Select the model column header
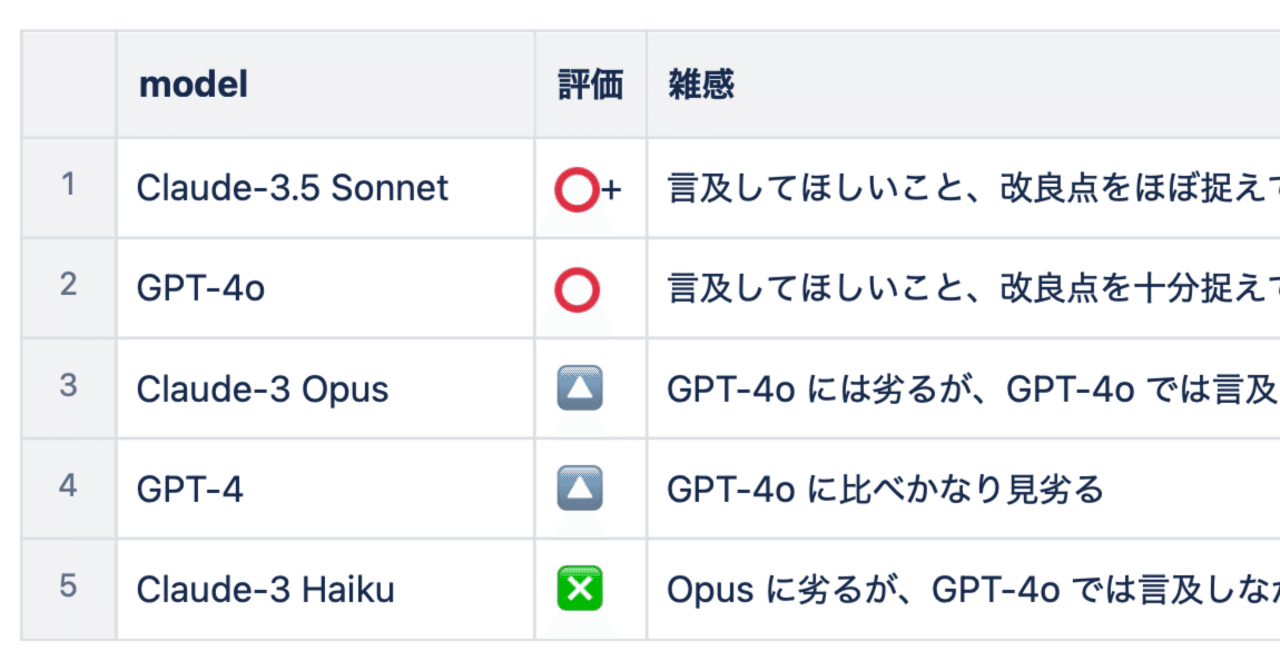The width and height of the screenshot is (1280, 670). pos(325,85)
